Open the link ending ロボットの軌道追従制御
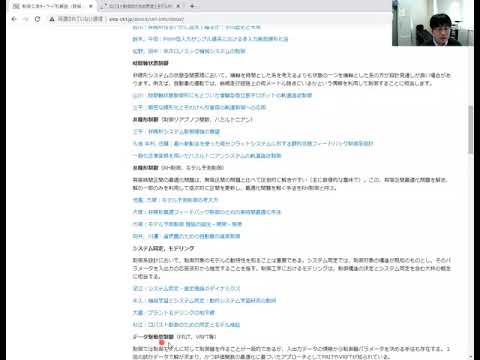This screenshot has height=360, width=480. 222,95
